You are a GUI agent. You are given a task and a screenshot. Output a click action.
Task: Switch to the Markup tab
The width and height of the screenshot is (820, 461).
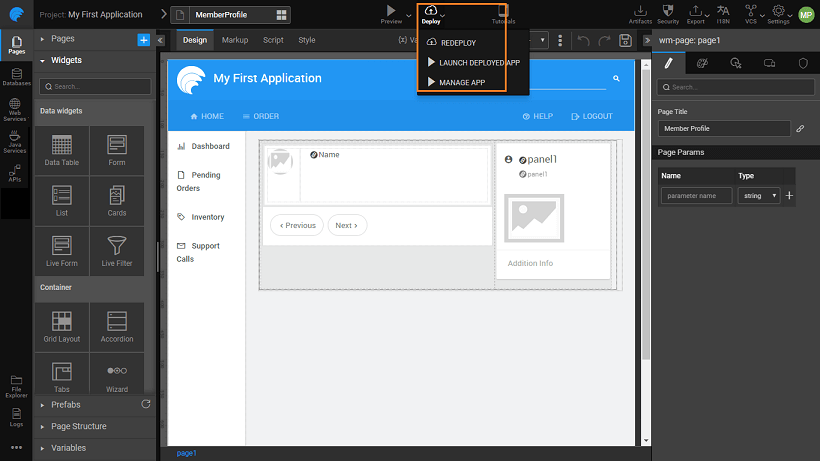click(x=235, y=40)
